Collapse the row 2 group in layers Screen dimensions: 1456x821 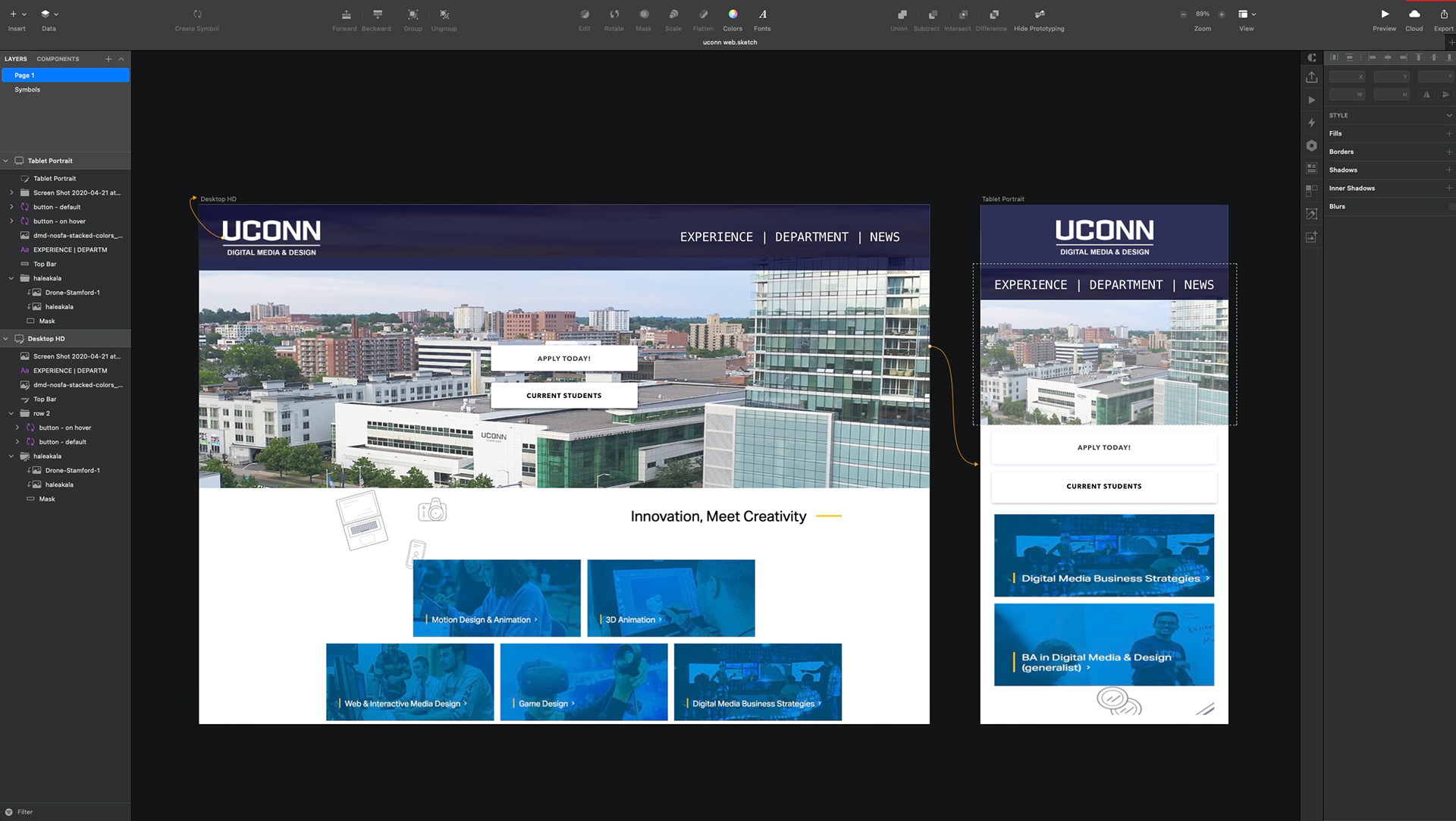pyautogui.click(x=11, y=414)
